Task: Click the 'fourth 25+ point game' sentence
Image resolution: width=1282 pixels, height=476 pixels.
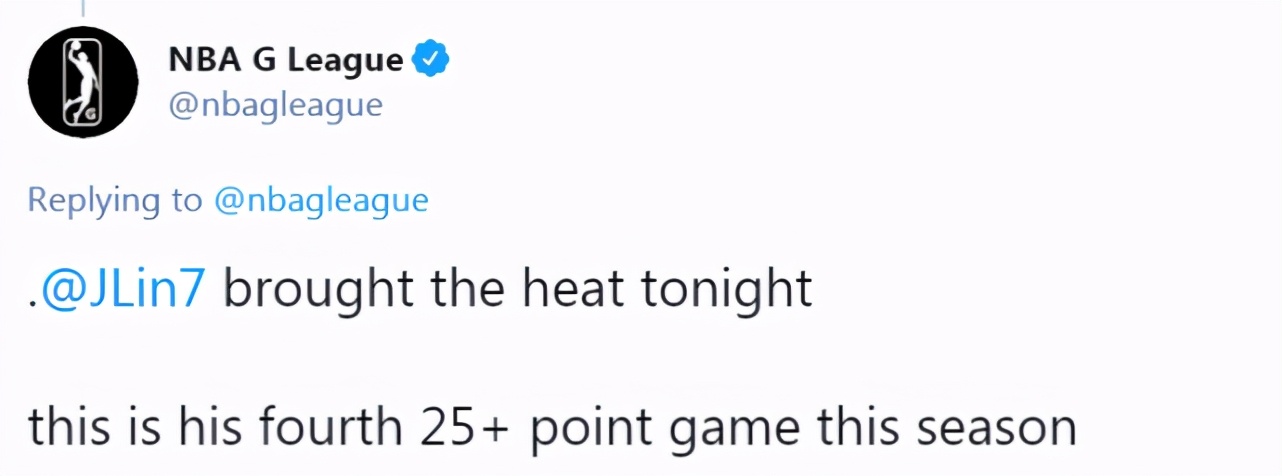Action: 552,428
